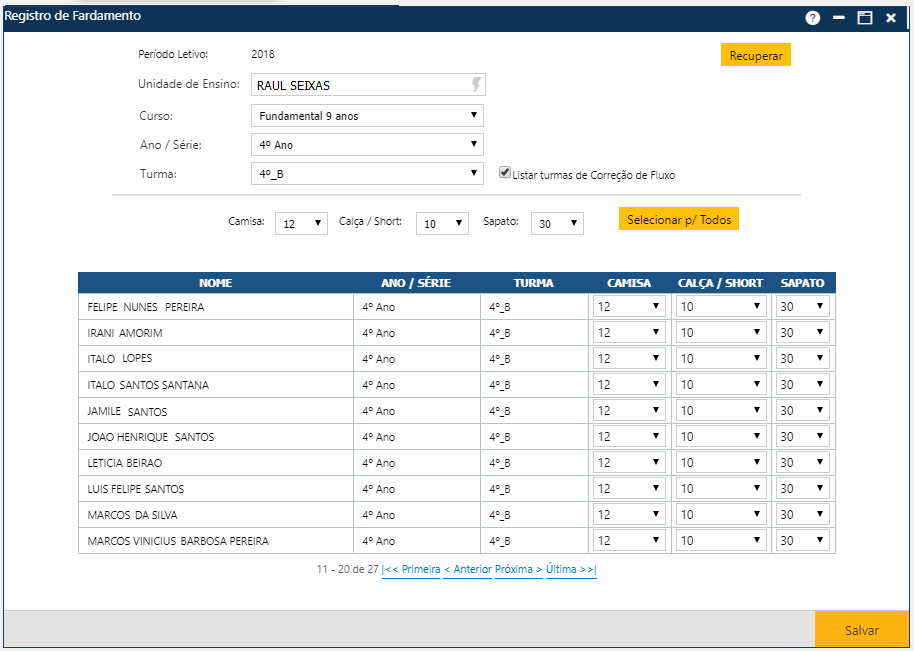Open Sapato dropdown for LETICIA BEIRAO

(803, 463)
